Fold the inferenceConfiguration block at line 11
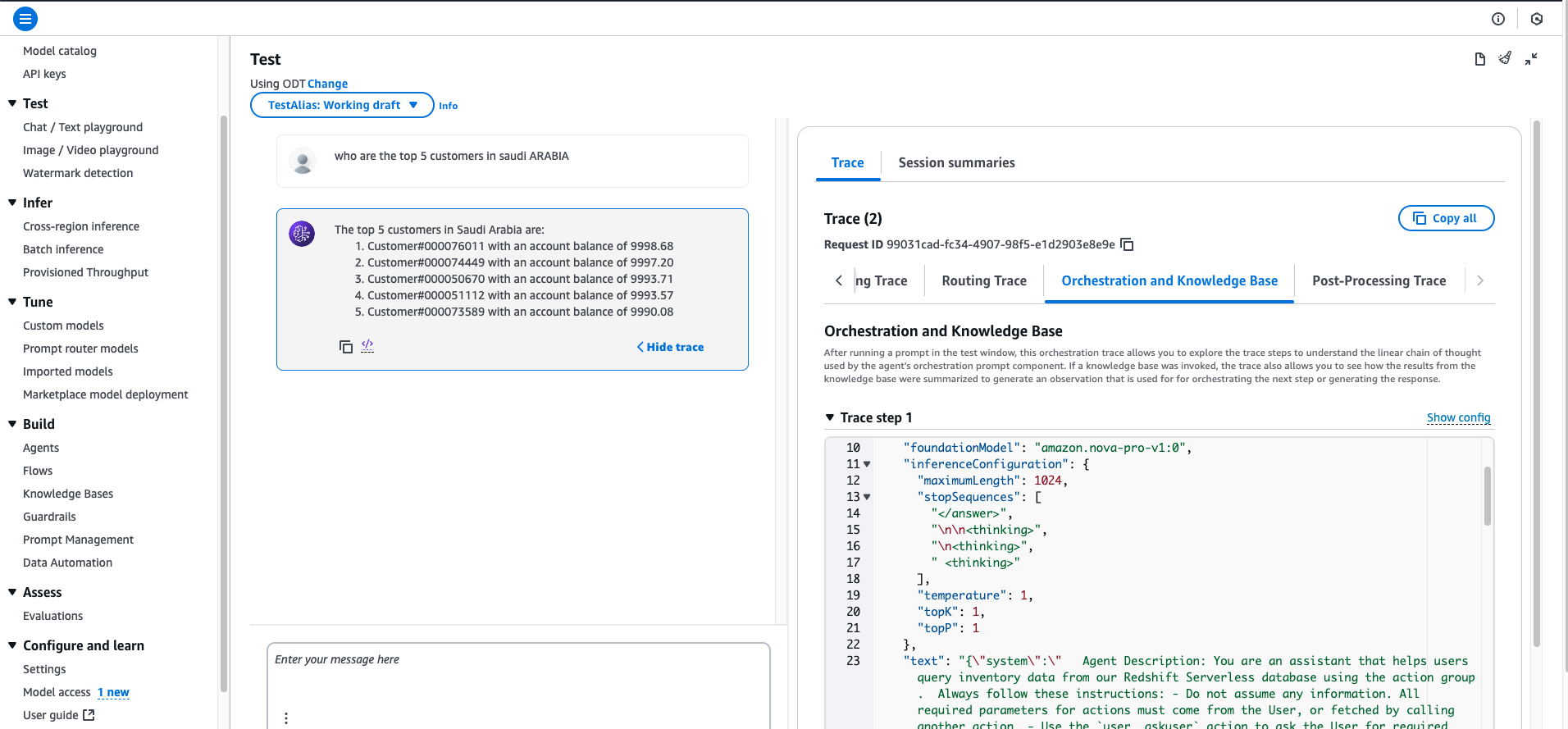The height and width of the screenshot is (729, 1568). point(867,464)
